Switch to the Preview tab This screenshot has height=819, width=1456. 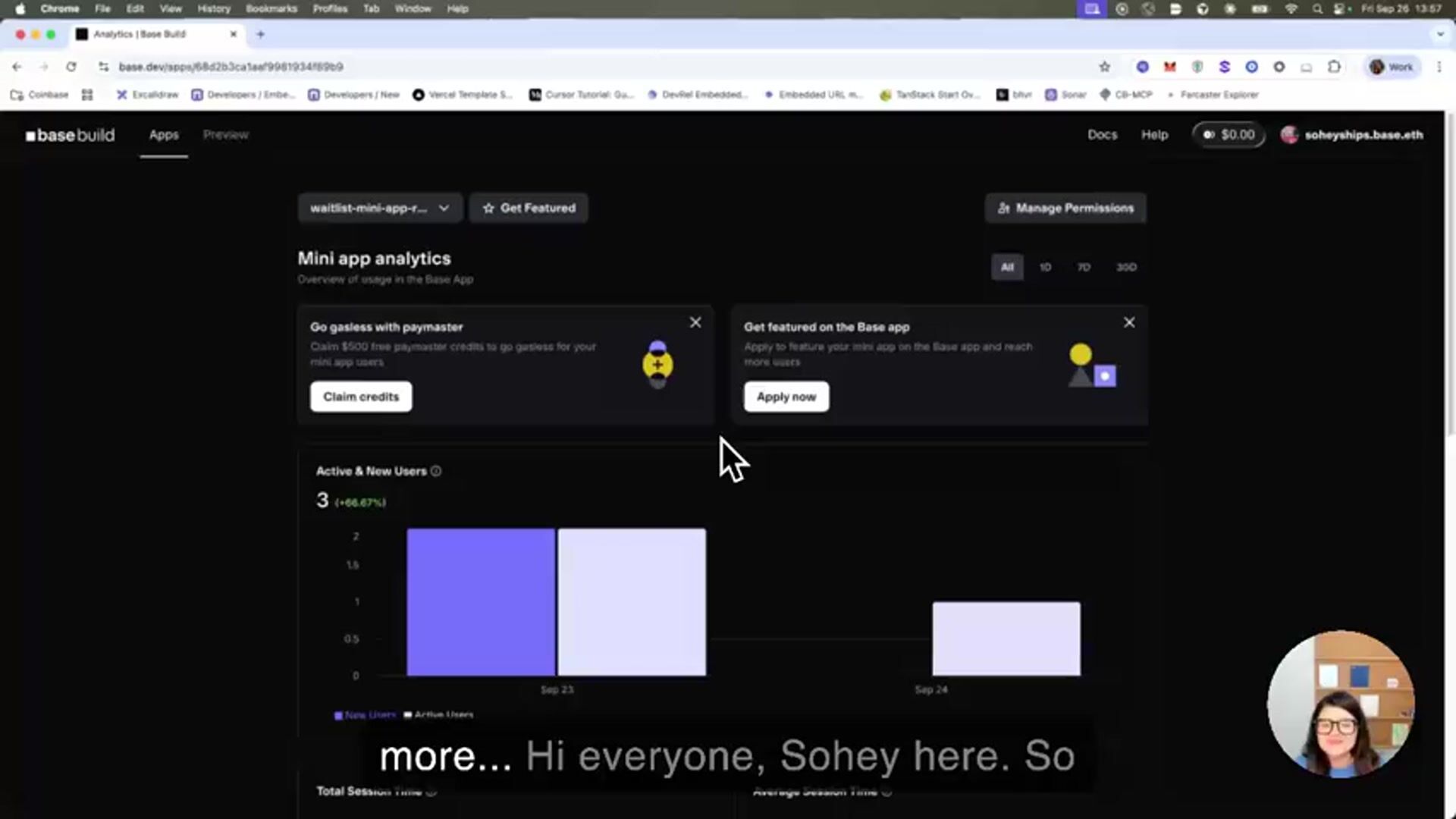[225, 135]
